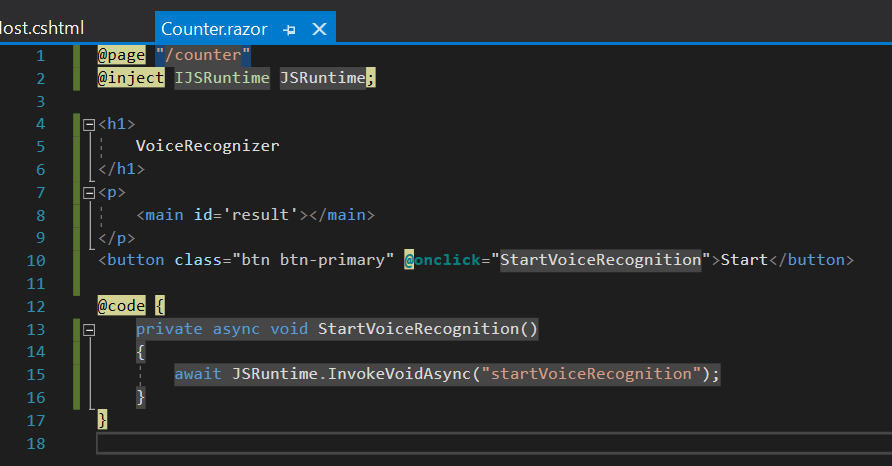This screenshot has height=466, width=892.
Task: Collapse the p element block
Action: point(89,193)
